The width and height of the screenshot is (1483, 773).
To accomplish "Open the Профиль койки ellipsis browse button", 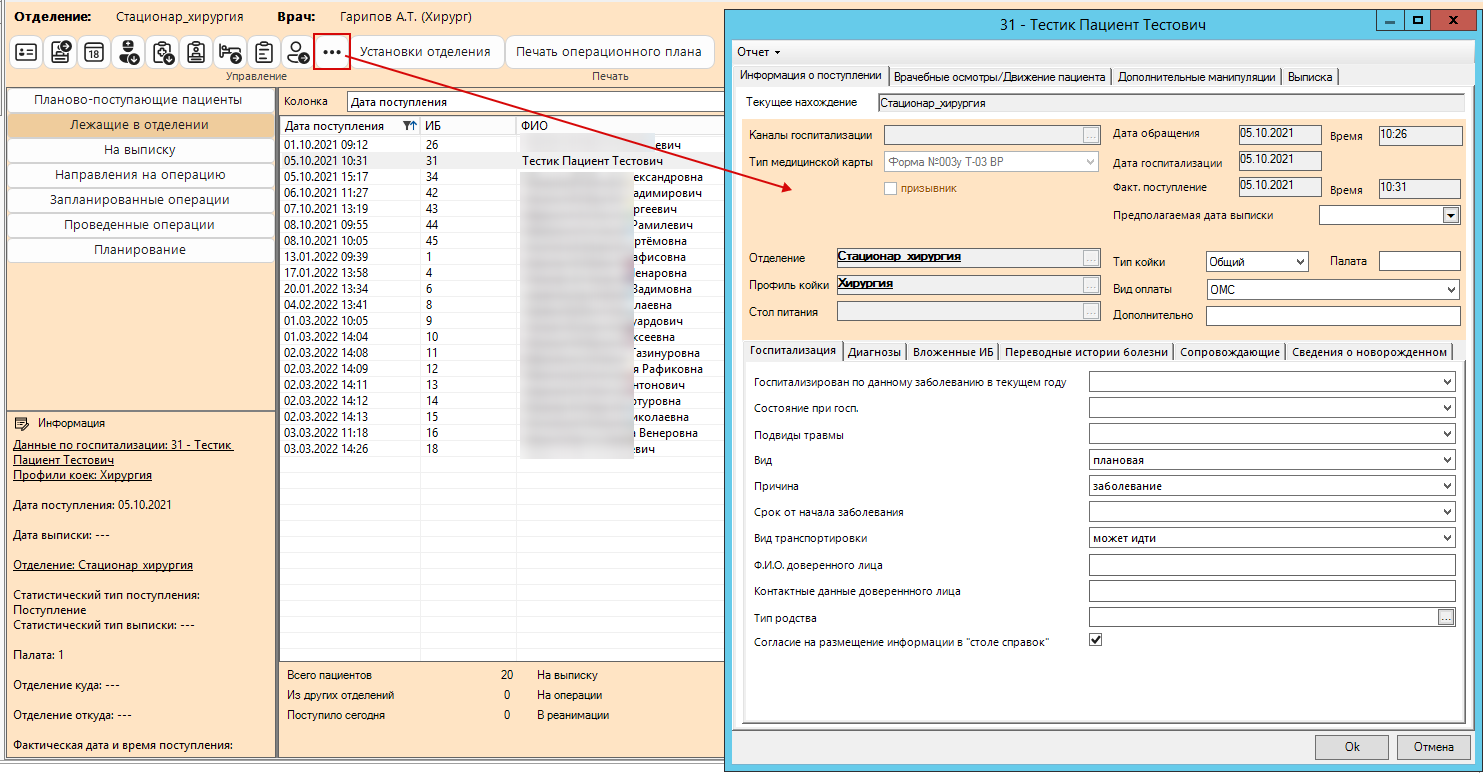I will (x=1090, y=285).
